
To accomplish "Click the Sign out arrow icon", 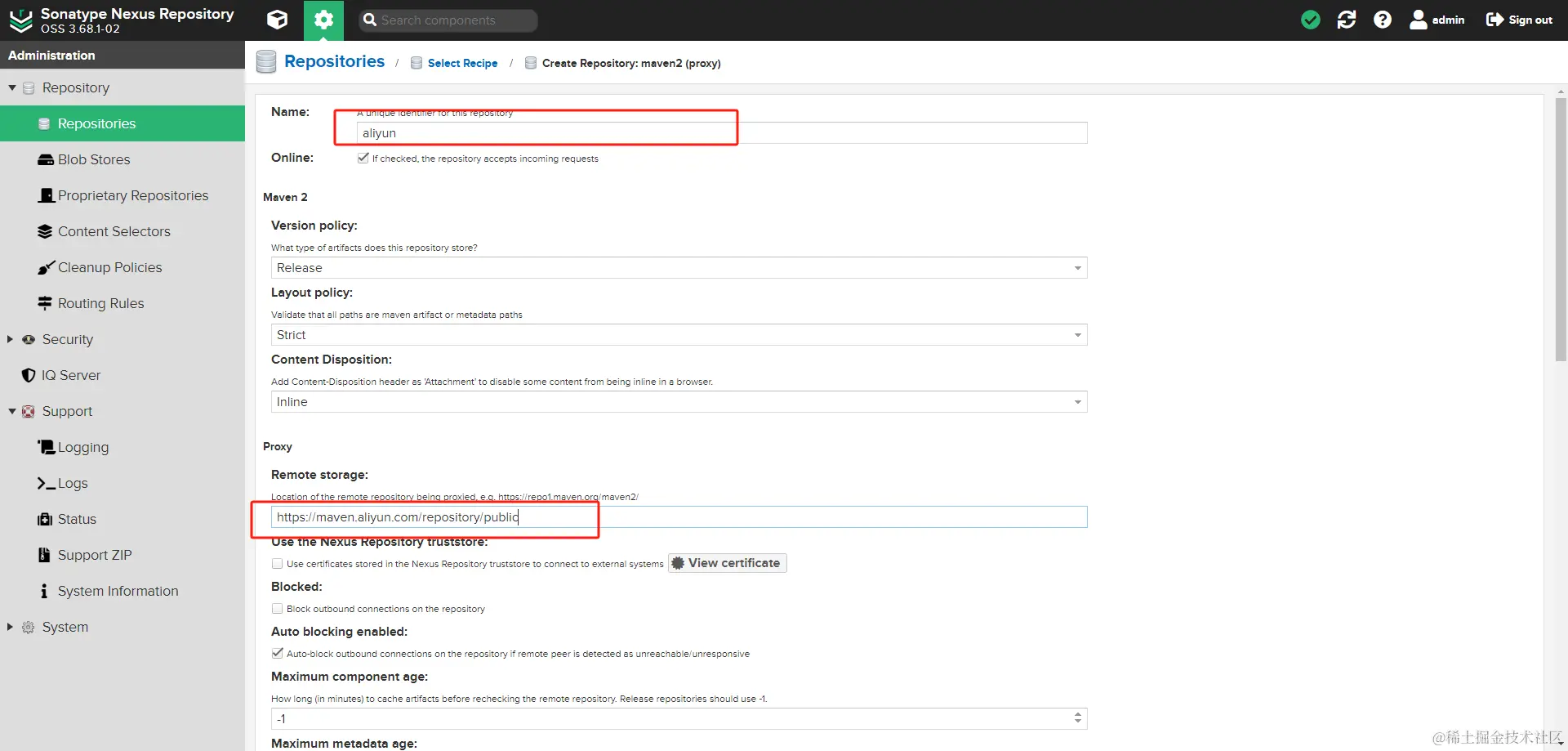I will point(1494,20).
